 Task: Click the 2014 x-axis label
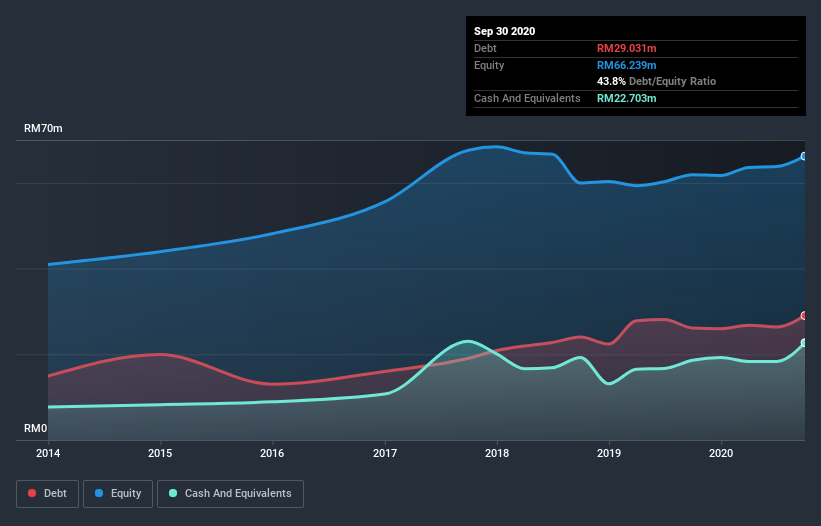point(48,453)
